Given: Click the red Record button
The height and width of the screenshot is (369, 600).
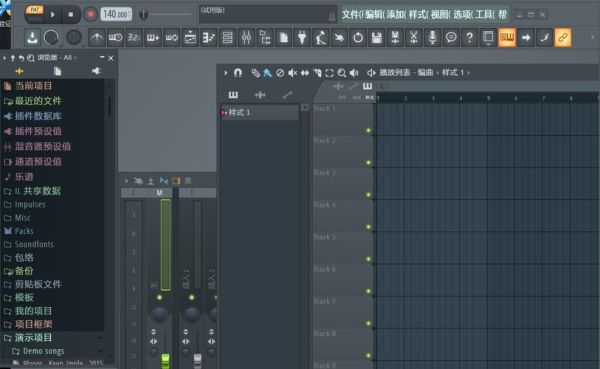Looking at the screenshot, I should (91, 15).
